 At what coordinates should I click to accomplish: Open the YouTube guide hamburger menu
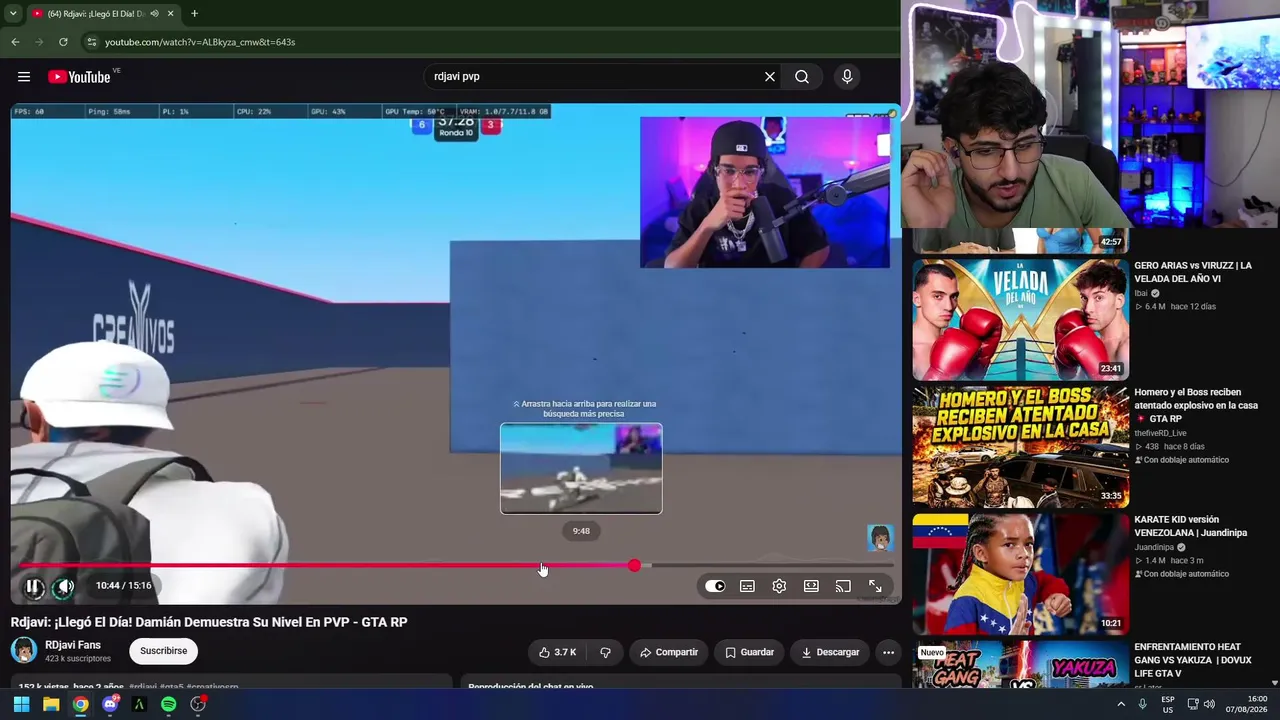point(24,77)
